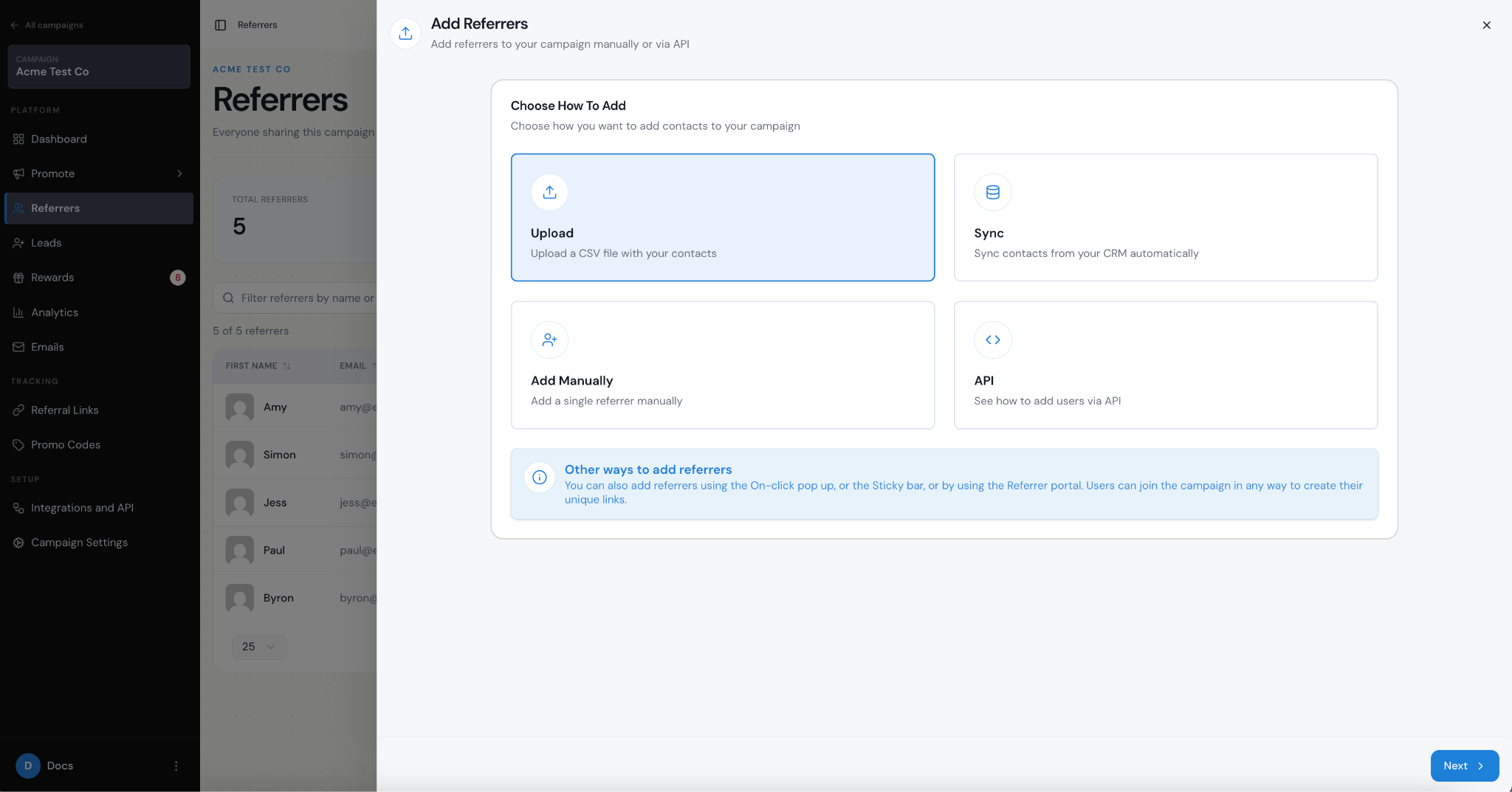The image size is (1512, 792).
Task: Toggle the sidebar panel icon beside Referrers breadcrumb
Action: [220, 25]
